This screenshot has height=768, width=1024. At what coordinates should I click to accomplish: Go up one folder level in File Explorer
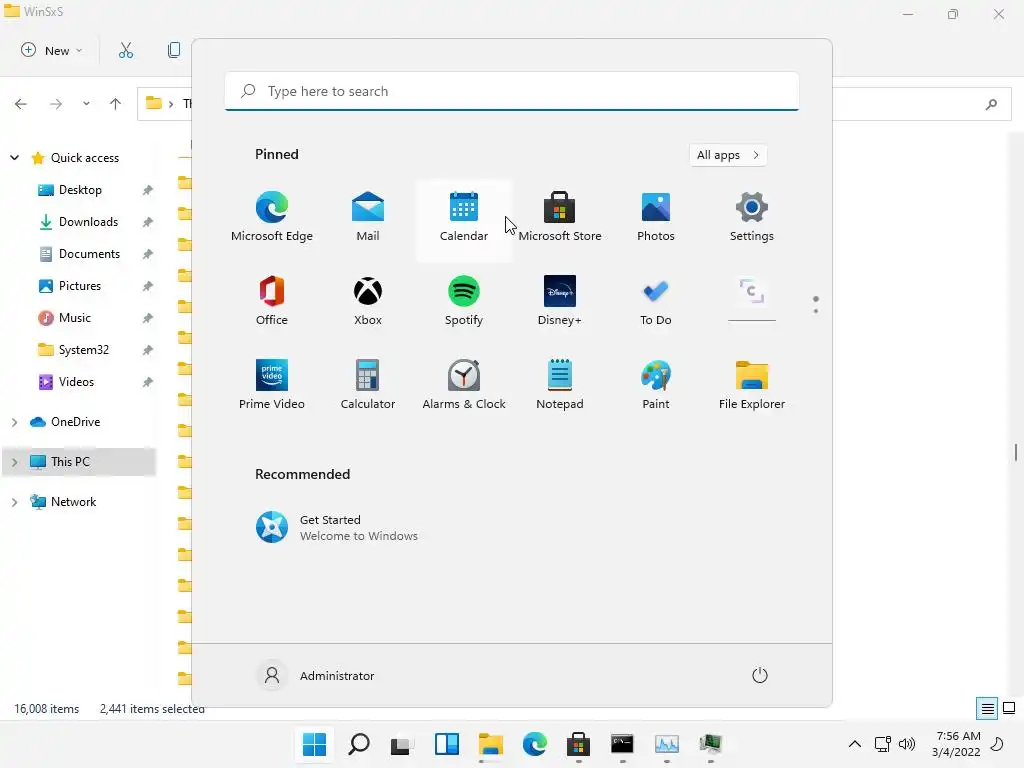[x=116, y=104]
